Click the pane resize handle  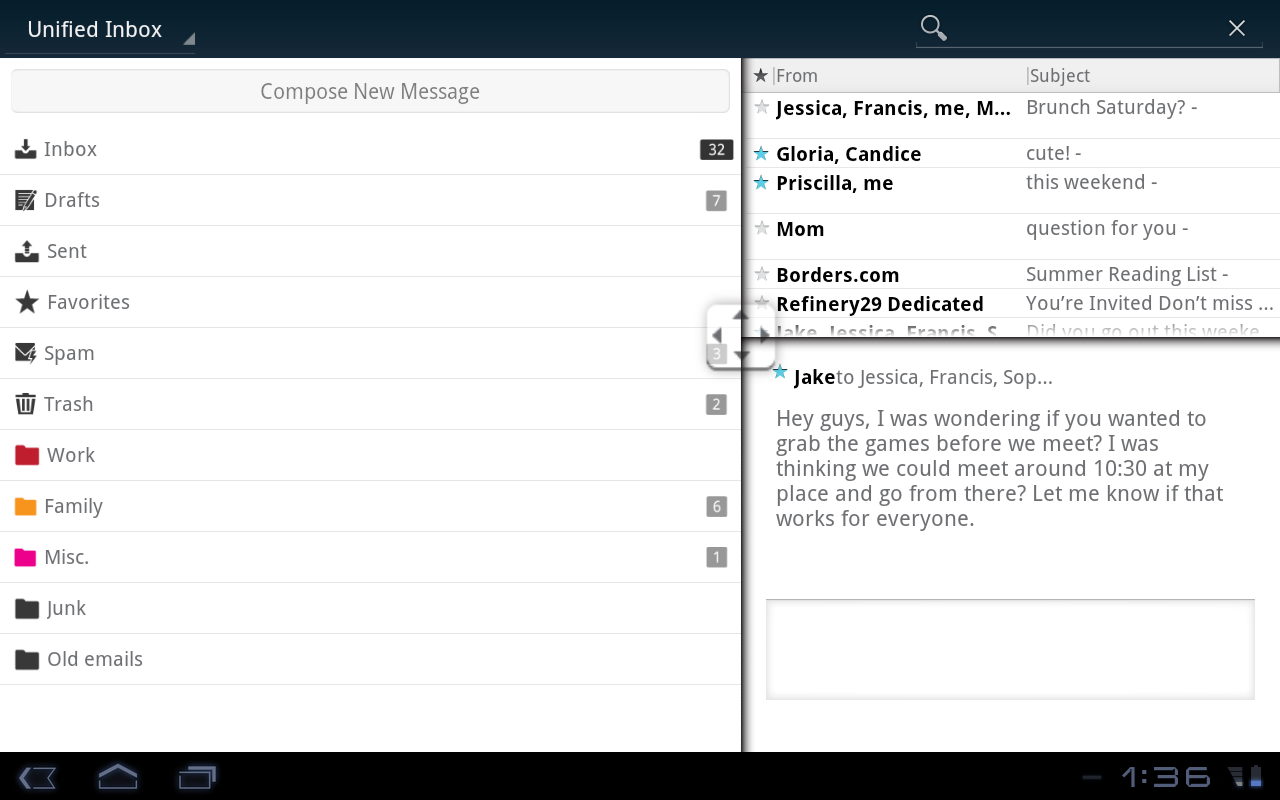point(741,336)
